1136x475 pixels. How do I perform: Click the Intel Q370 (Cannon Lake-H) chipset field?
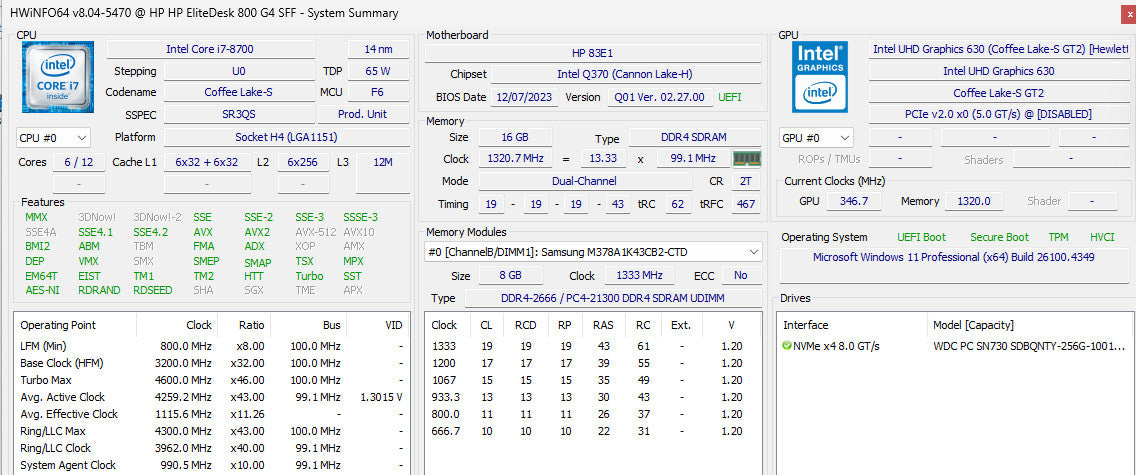click(627, 75)
